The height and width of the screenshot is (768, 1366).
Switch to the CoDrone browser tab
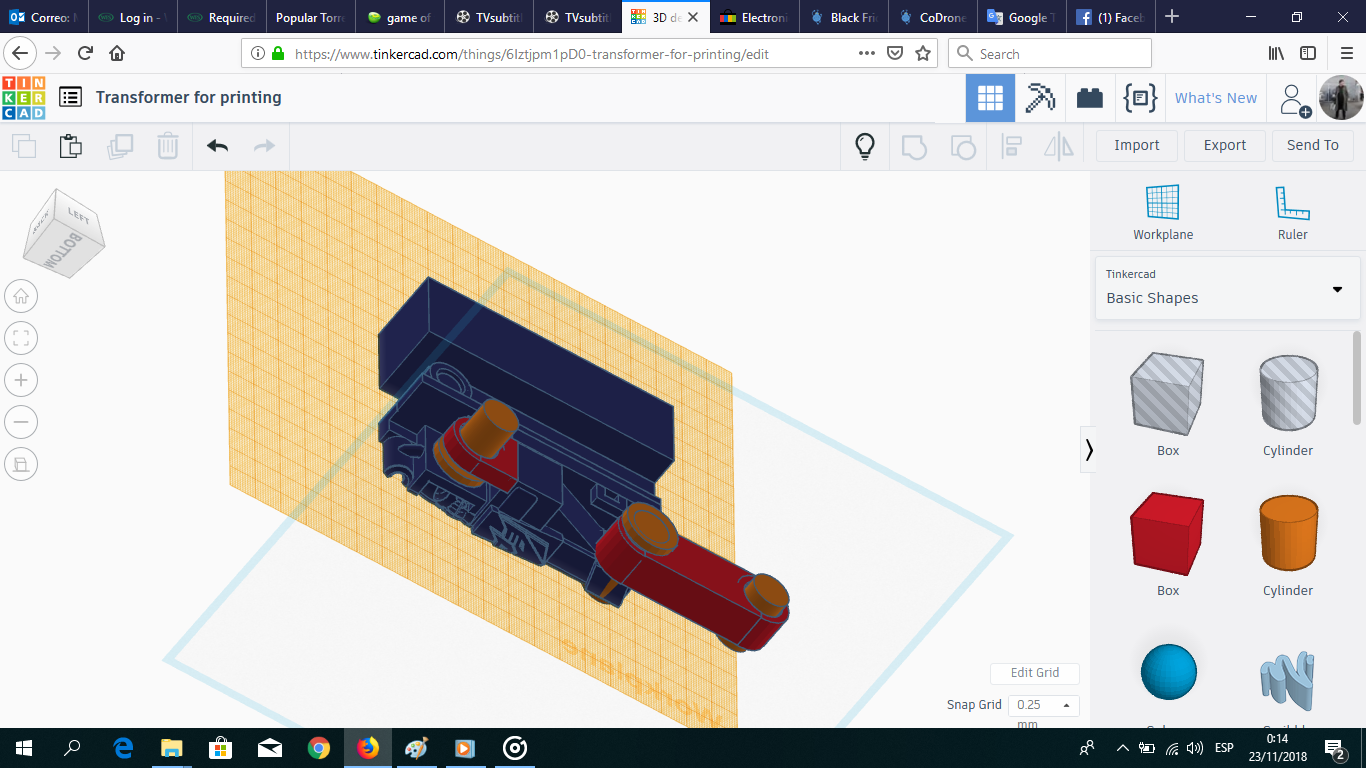pyautogui.click(x=932, y=17)
